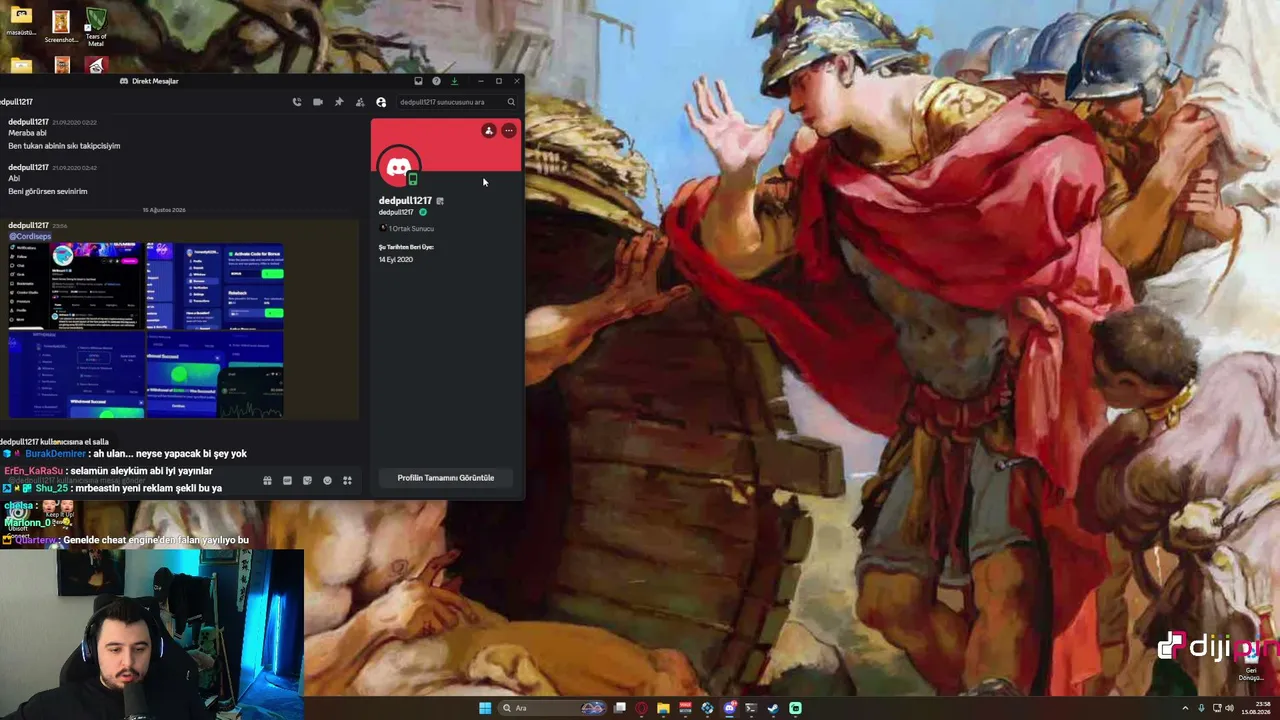Open the bottom-right image attachment in chat

(x=215, y=375)
